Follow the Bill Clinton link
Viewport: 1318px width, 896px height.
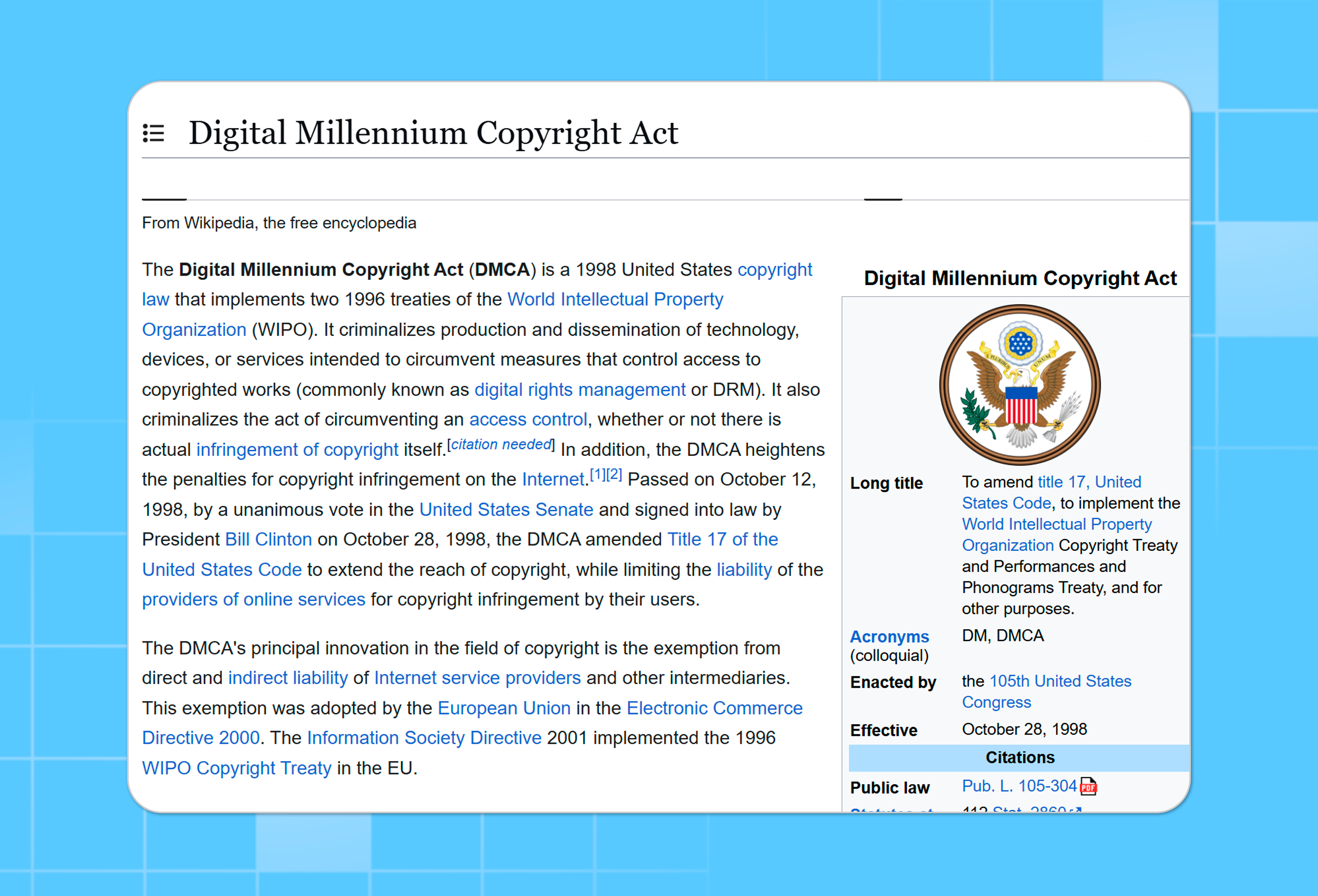[x=268, y=539]
